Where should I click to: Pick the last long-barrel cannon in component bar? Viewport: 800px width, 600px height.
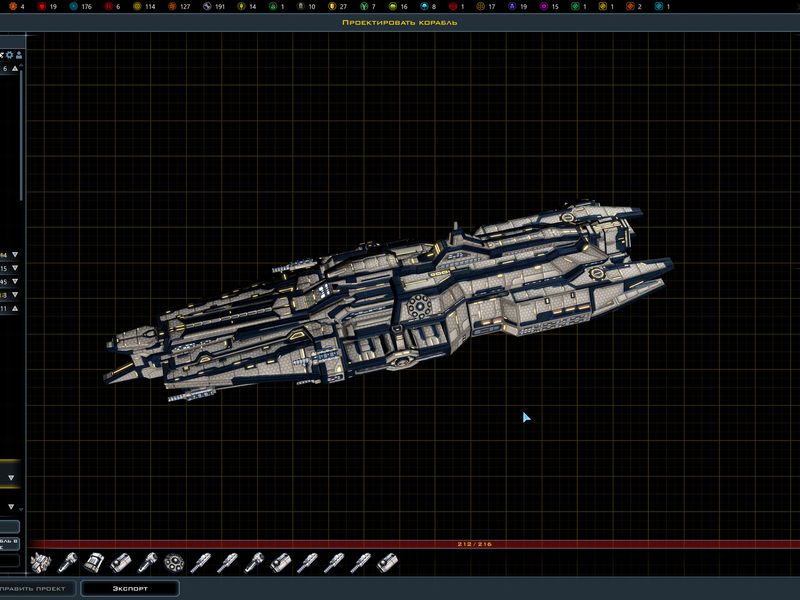point(361,563)
